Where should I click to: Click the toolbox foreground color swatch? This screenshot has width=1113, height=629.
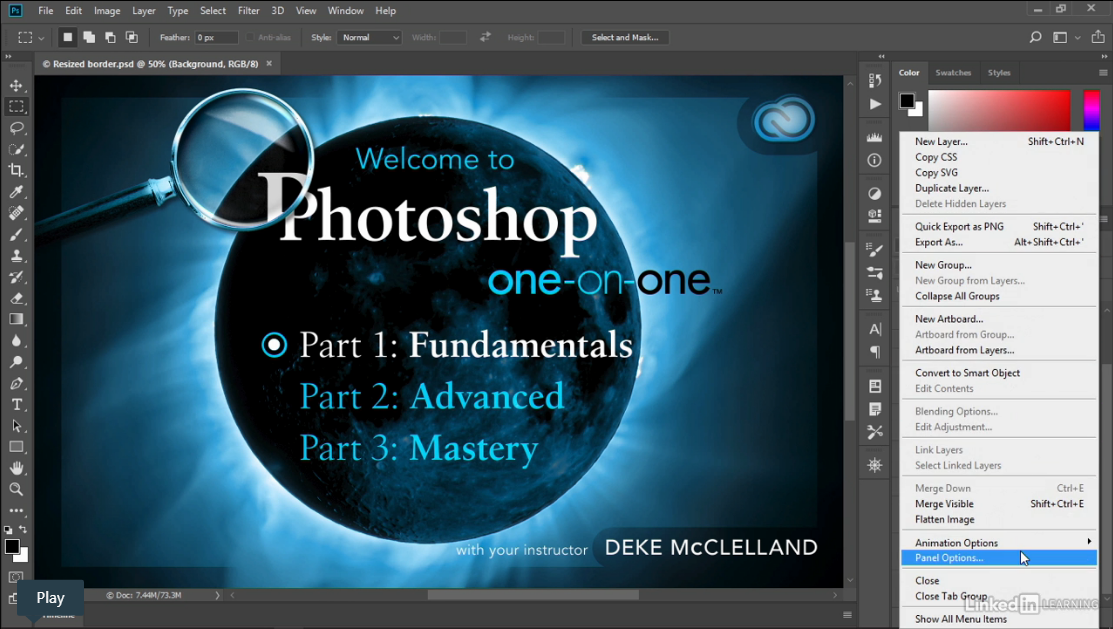click(x=12, y=547)
